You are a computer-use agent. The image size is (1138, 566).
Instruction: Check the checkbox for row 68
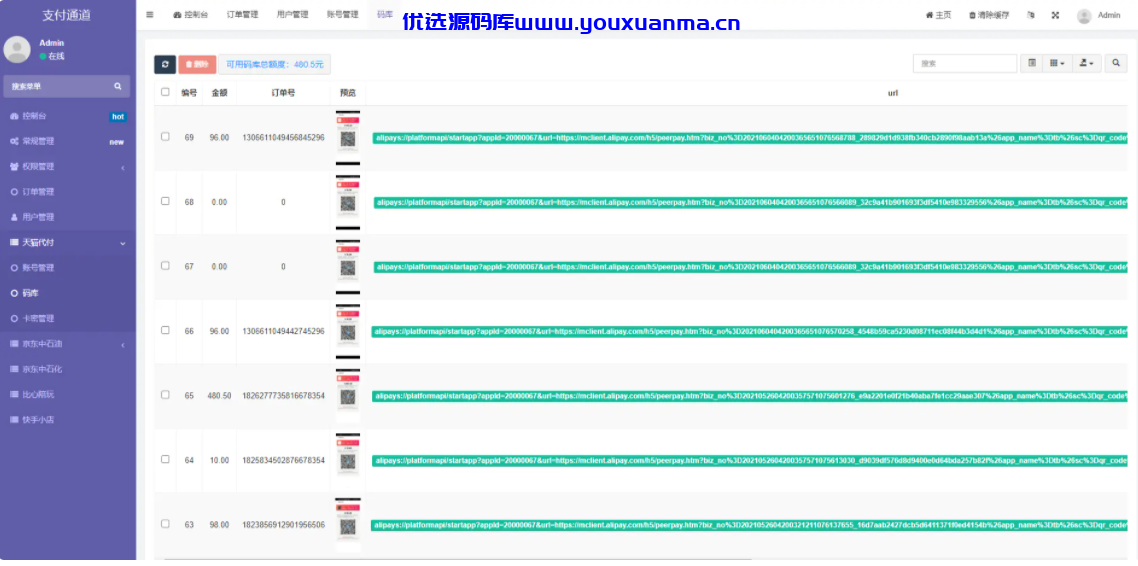165,201
